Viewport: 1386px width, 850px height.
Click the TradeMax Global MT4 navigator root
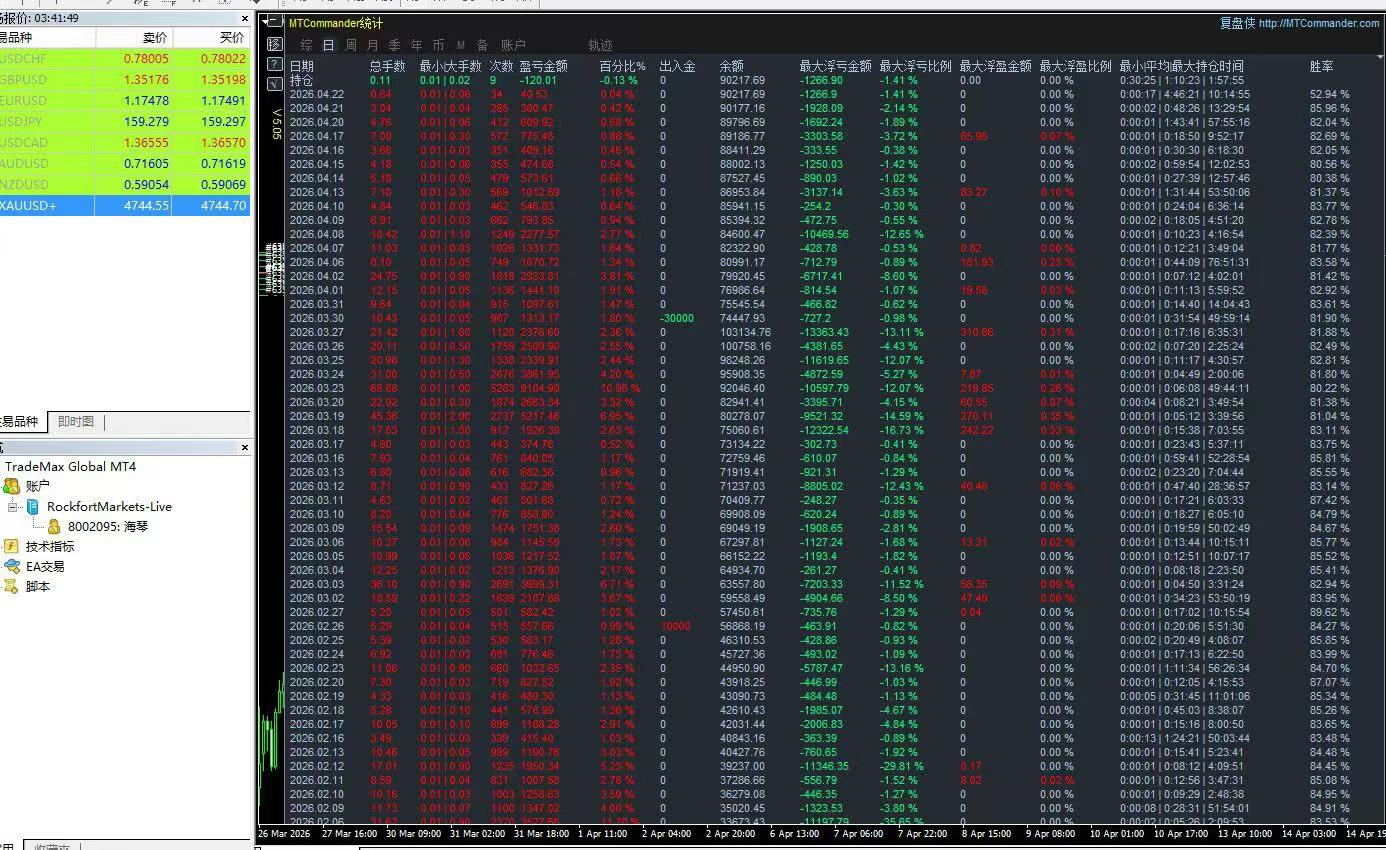pos(70,466)
